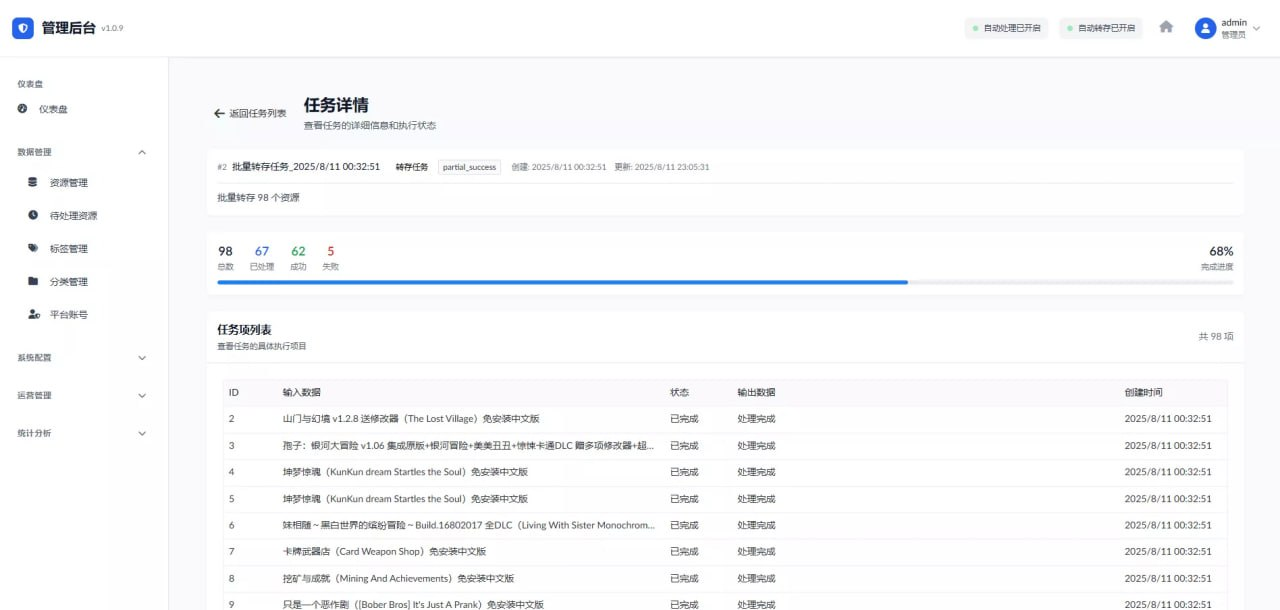The height and width of the screenshot is (610, 1280).
Task: Click the 标签管理 tag icon
Action: tap(33, 248)
